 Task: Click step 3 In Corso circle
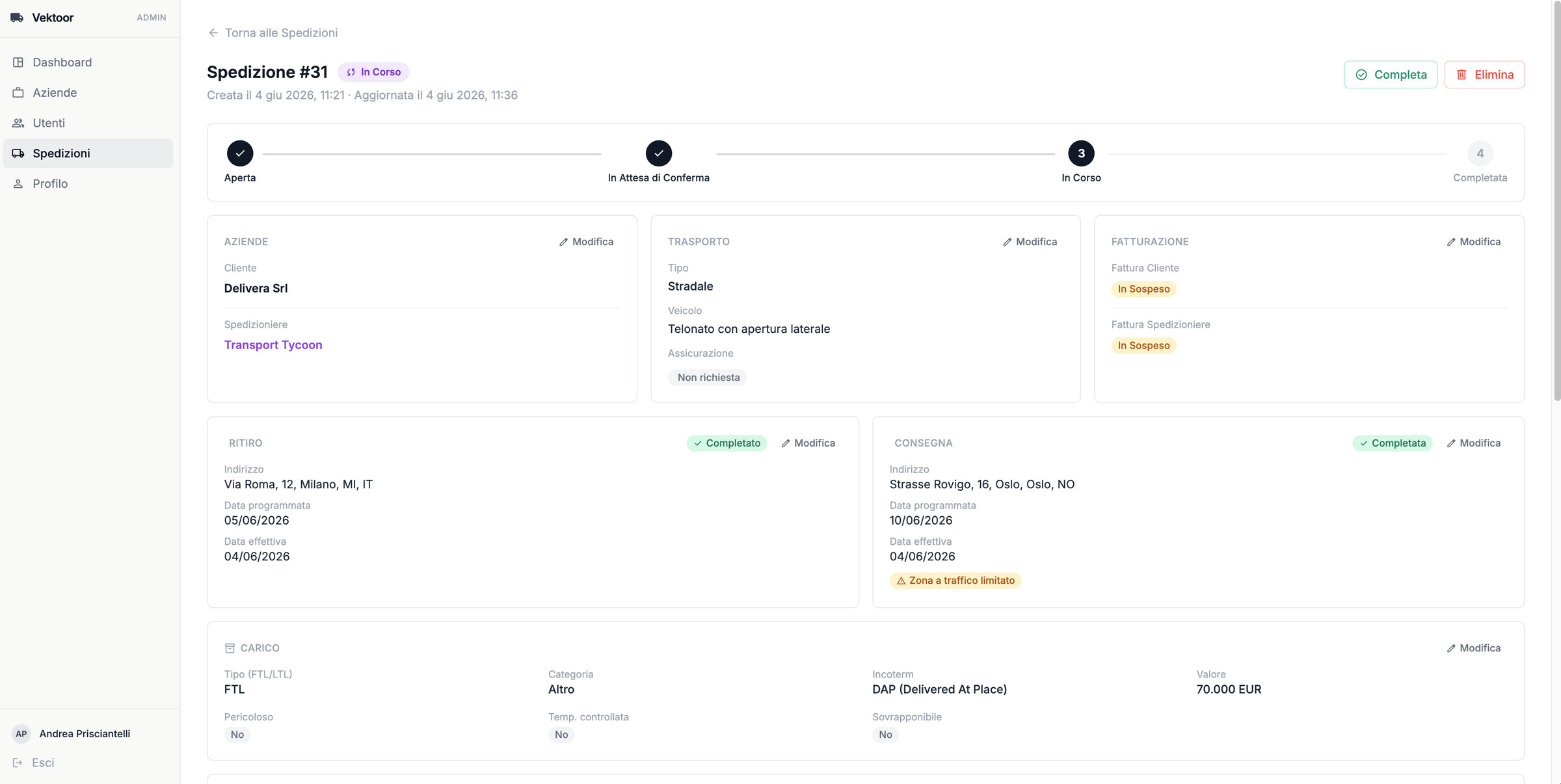tap(1081, 153)
